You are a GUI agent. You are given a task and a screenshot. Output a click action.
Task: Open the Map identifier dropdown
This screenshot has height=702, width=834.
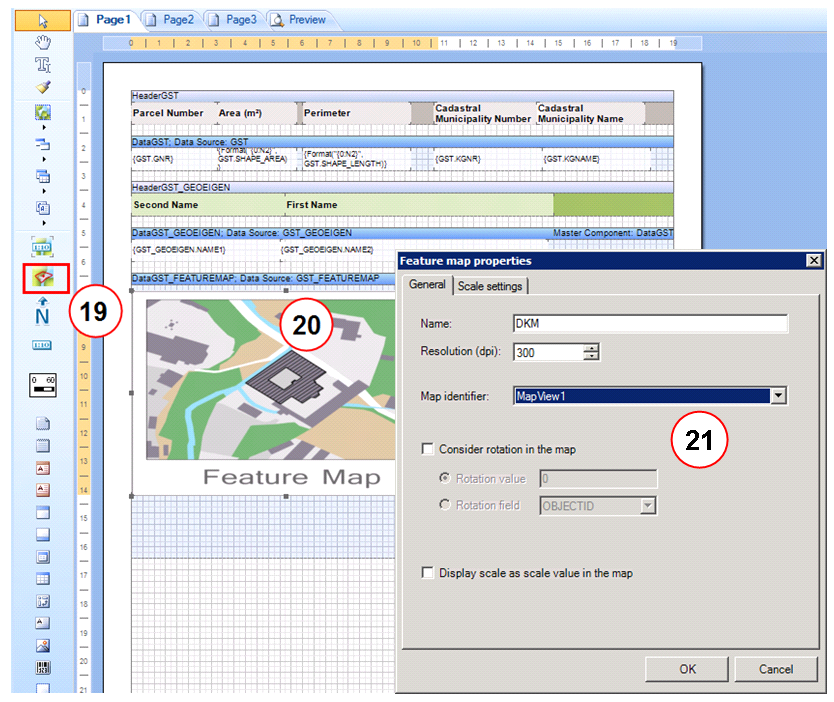click(779, 396)
